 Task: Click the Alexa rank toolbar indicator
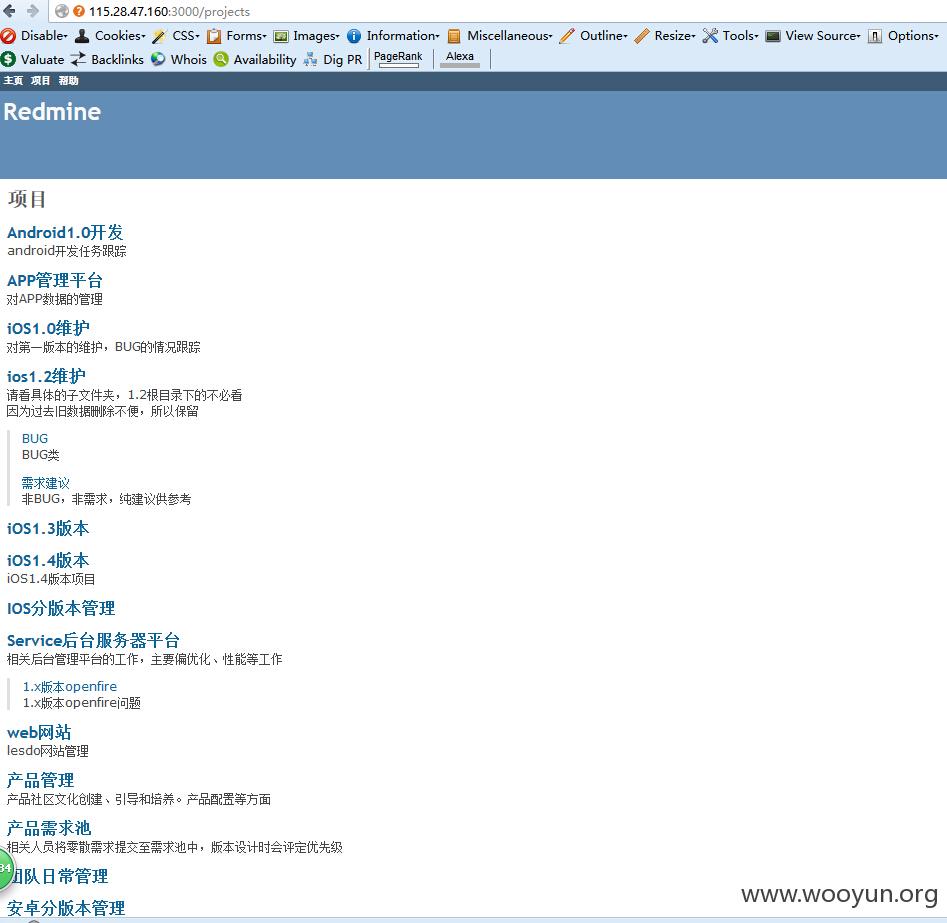click(460, 59)
